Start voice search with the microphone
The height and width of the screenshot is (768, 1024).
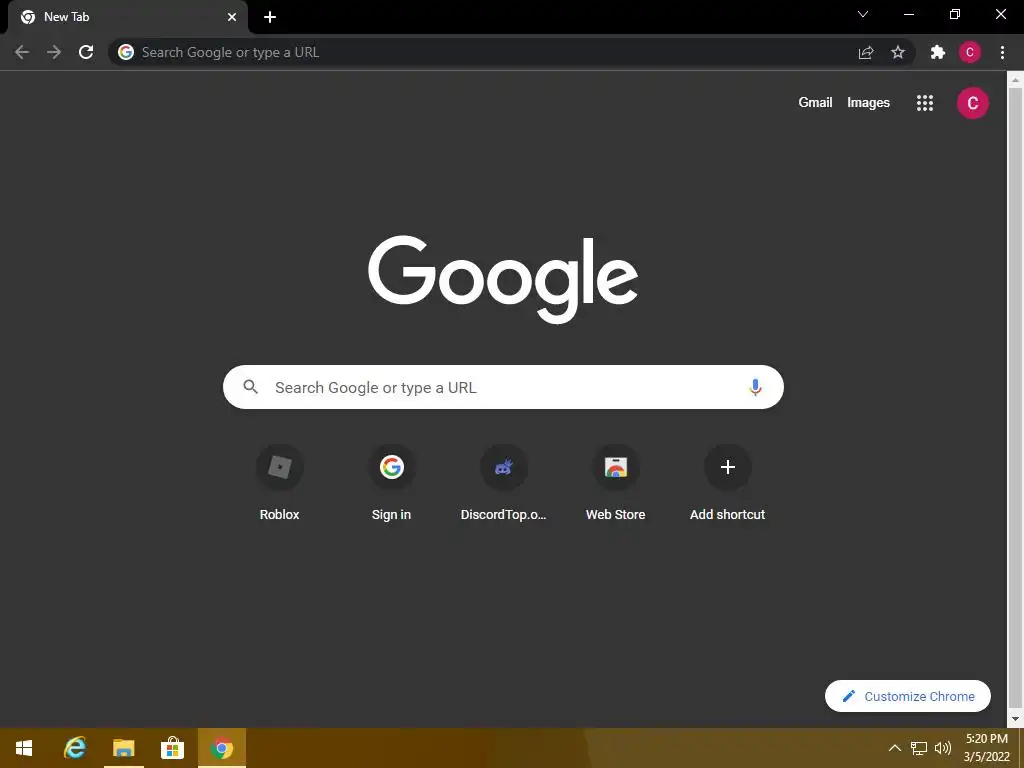(x=755, y=387)
